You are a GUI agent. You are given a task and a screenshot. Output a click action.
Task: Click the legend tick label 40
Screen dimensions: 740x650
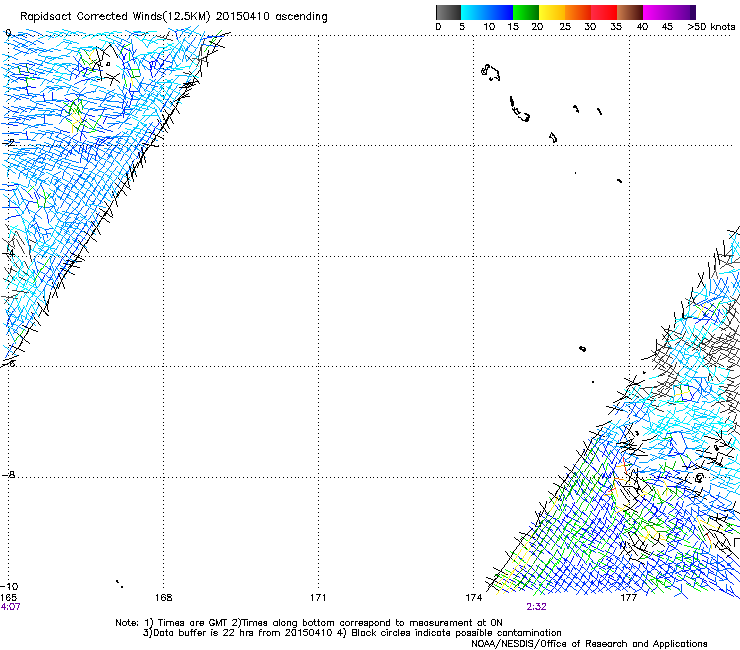point(642,27)
